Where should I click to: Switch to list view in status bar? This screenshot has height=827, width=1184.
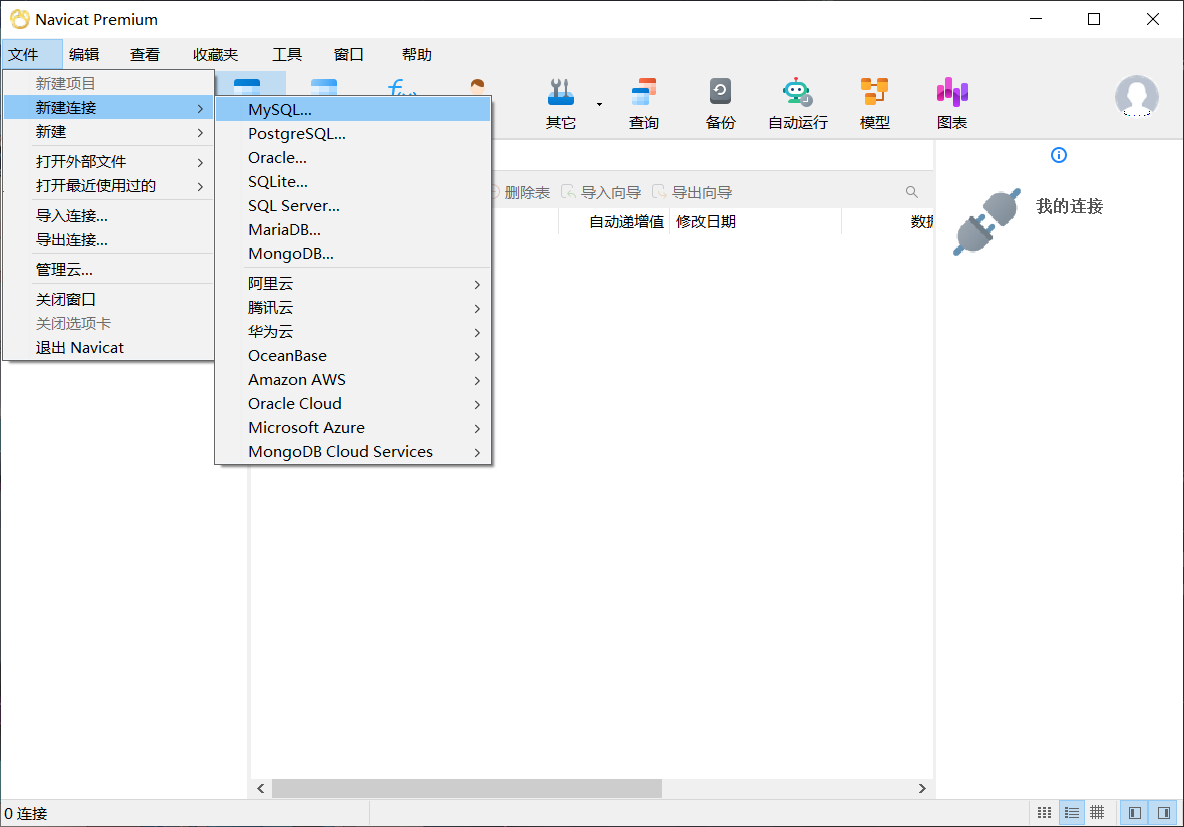click(1071, 813)
